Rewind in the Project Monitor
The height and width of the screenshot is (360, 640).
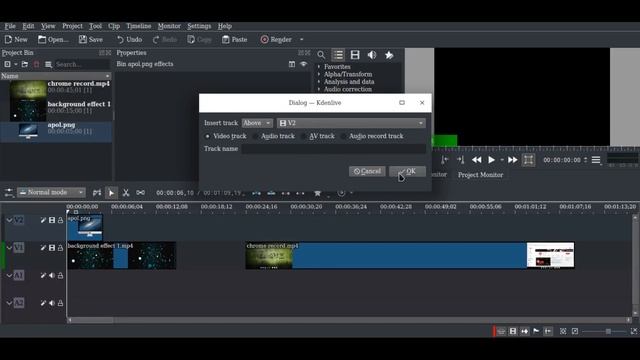(476, 160)
